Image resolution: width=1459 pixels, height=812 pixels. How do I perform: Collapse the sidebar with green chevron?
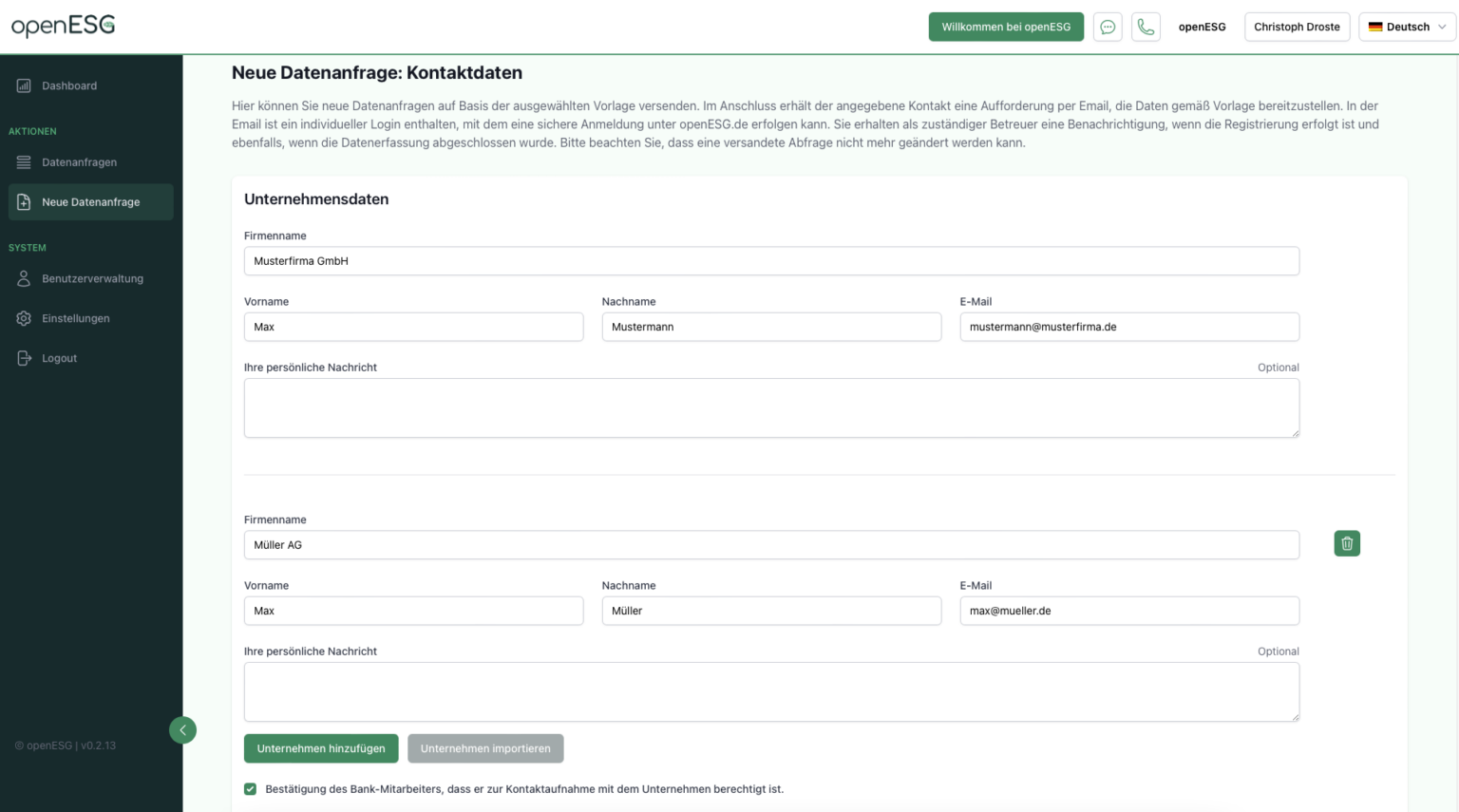(x=182, y=729)
